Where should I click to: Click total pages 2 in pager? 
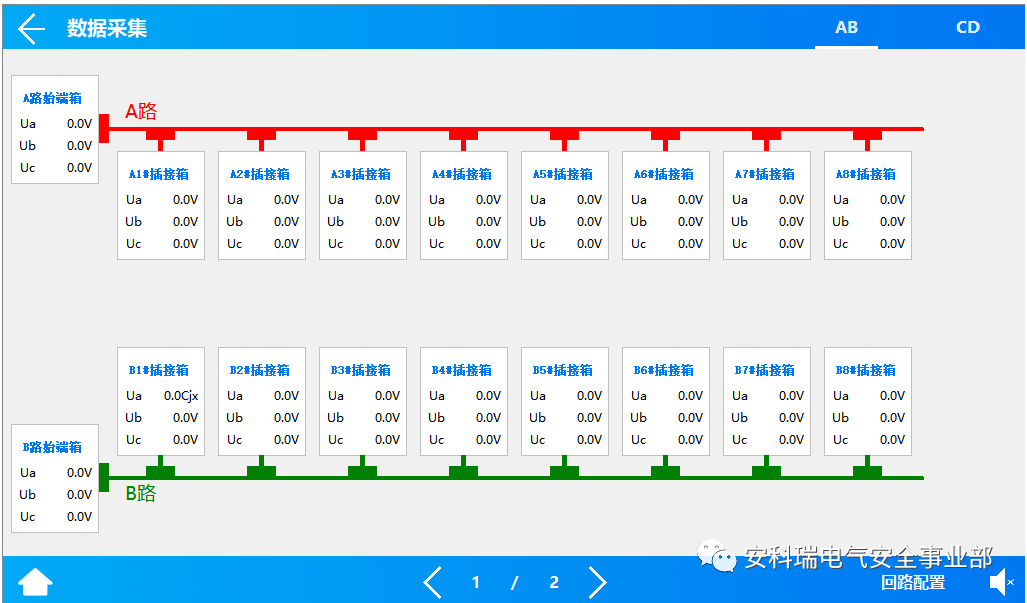554,582
